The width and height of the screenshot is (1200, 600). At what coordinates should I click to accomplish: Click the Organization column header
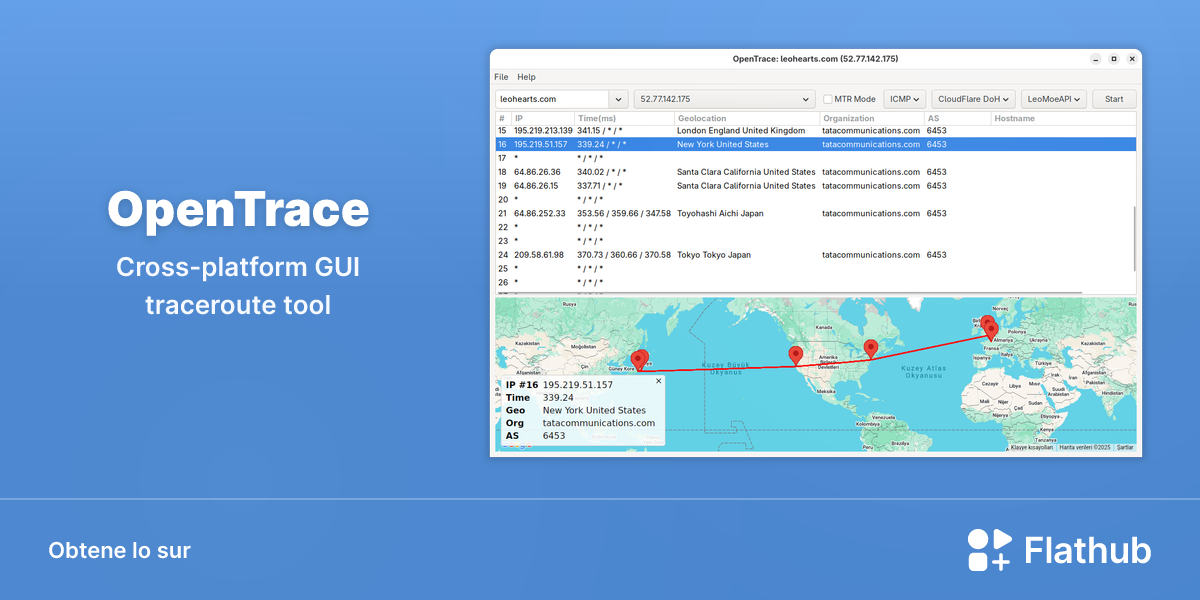(871, 118)
